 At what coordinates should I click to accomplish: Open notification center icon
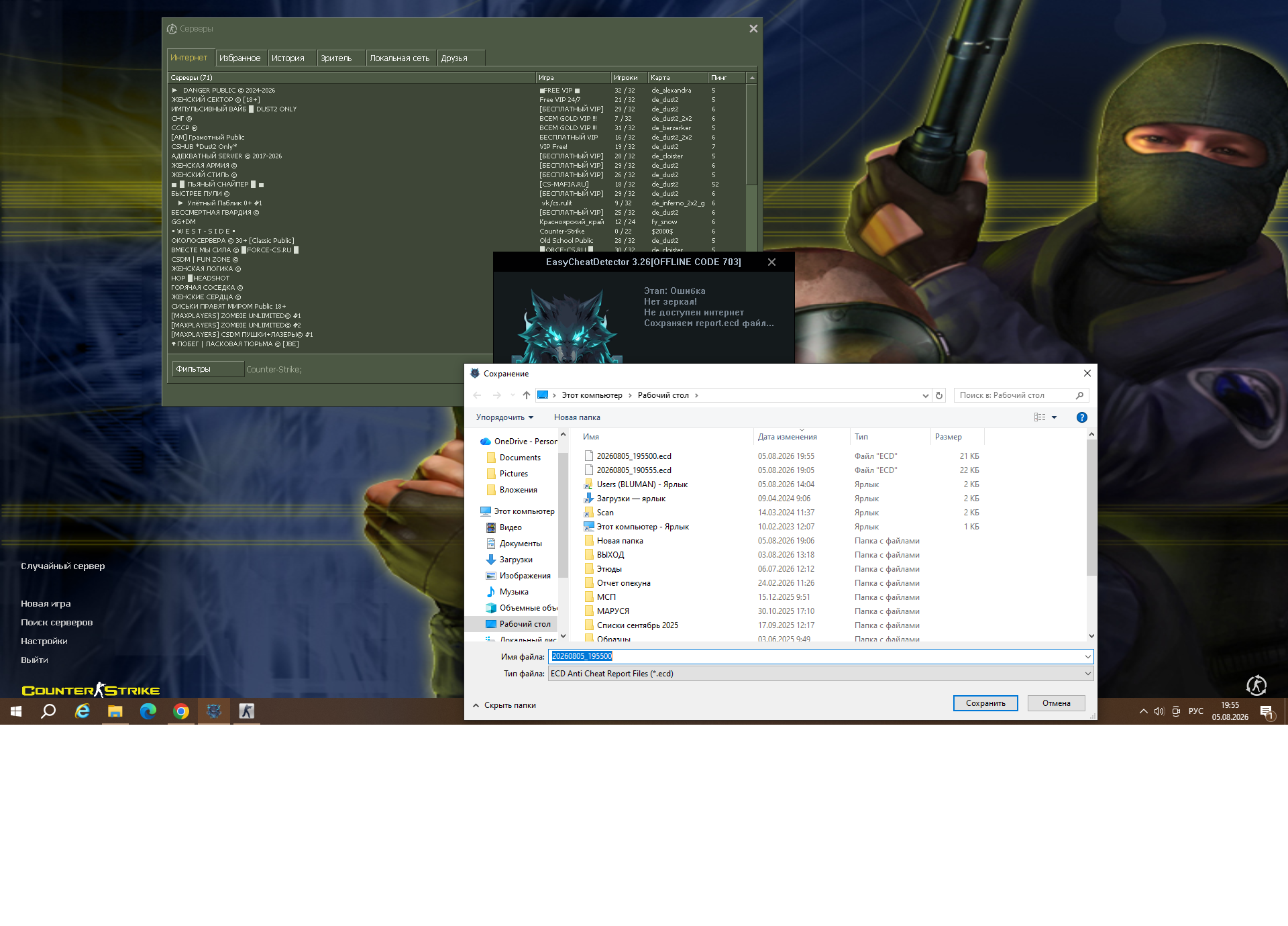pos(1267,711)
